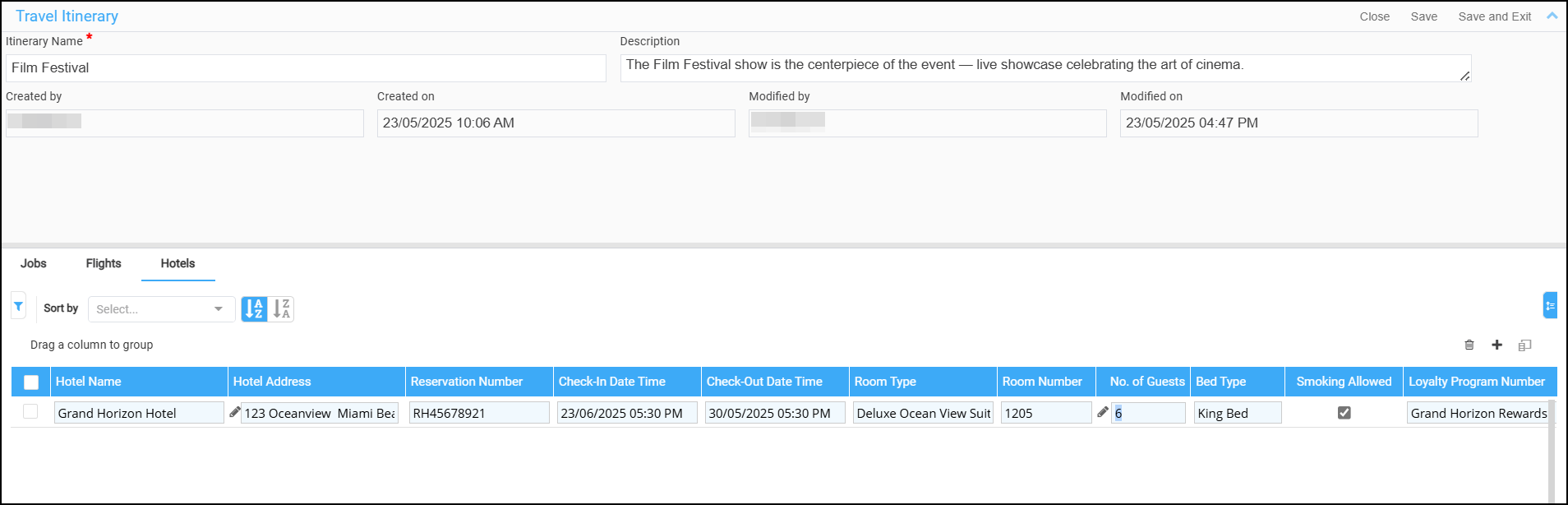Switch to the Jobs tab

click(x=34, y=263)
